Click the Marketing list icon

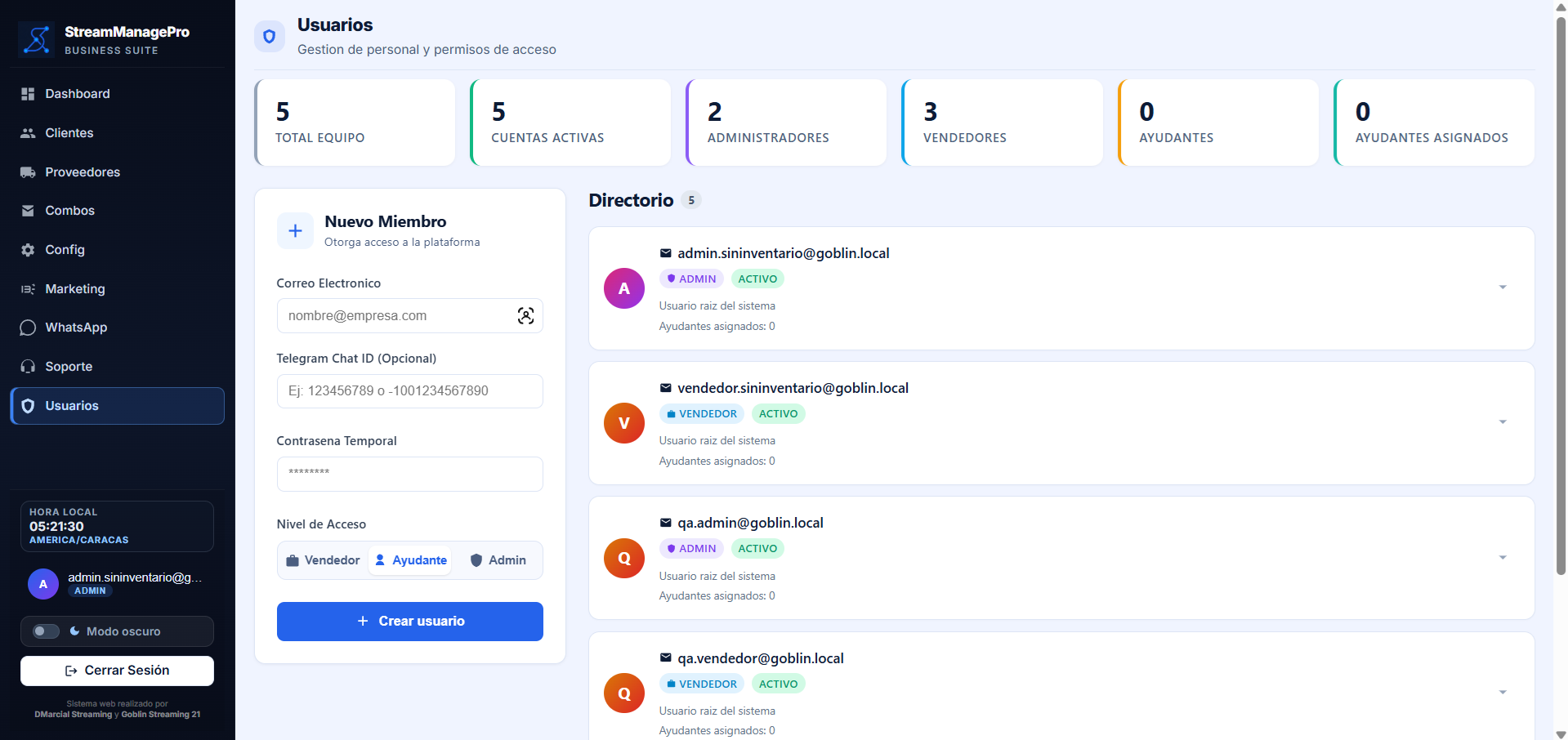tap(28, 289)
